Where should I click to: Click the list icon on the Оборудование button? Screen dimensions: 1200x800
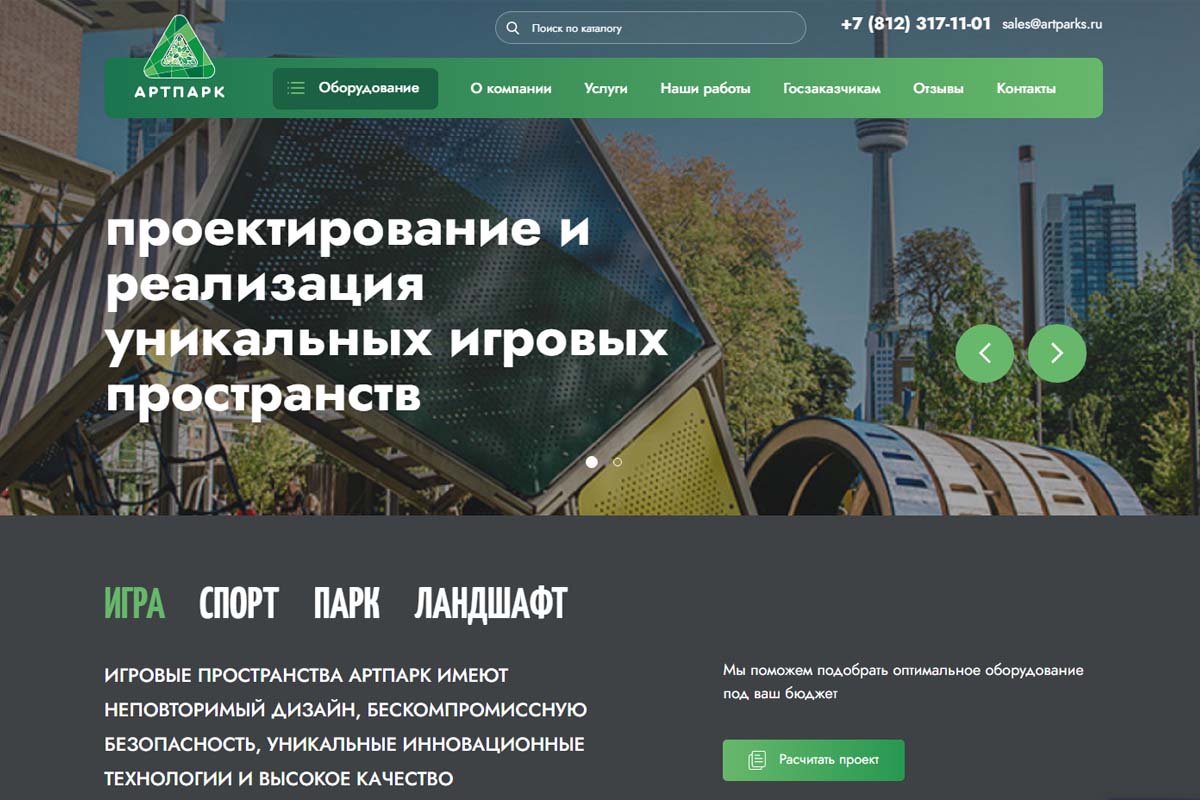(294, 88)
